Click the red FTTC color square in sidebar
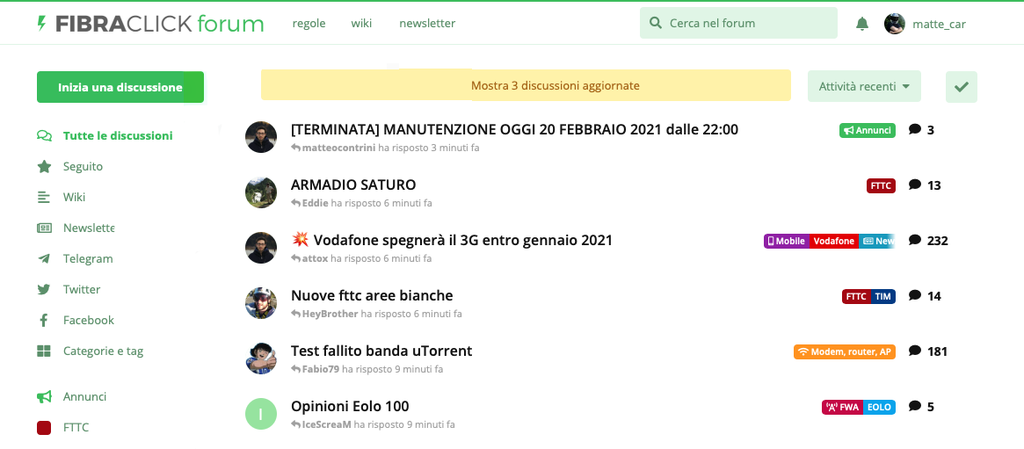The height and width of the screenshot is (449, 1024). pos(44,428)
